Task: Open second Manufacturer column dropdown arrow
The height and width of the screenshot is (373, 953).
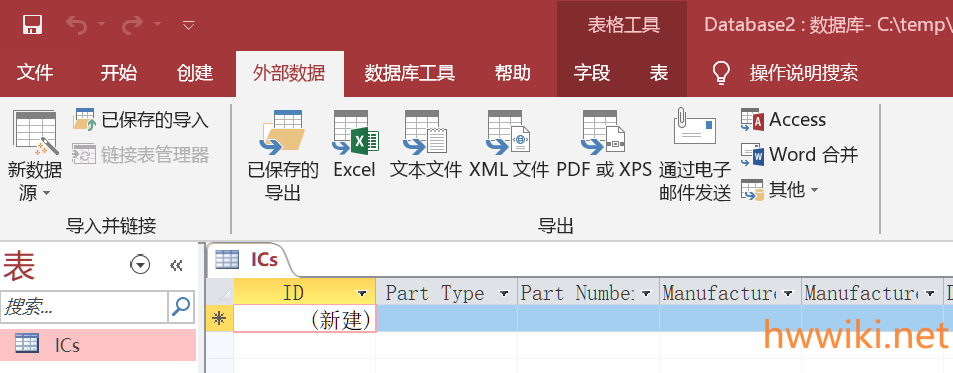Action: point(930,293)
